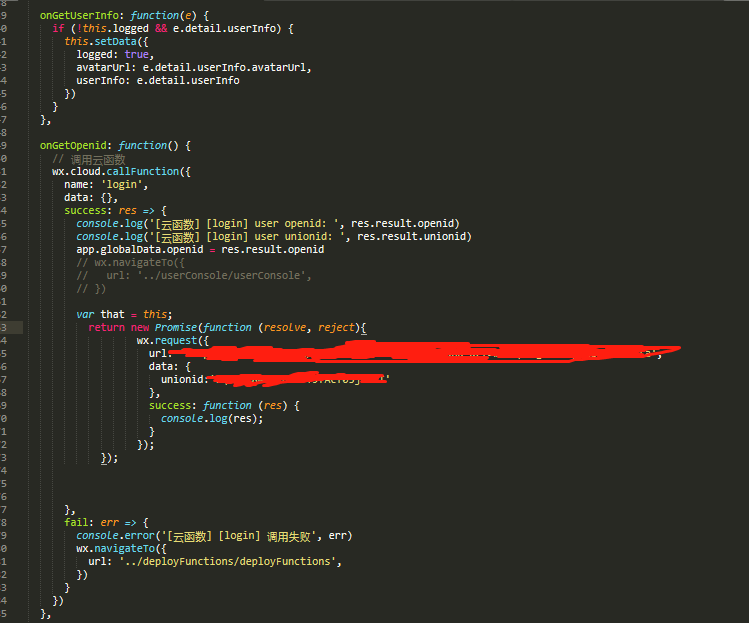The height and width of the screenshot is (623, 749).
Task: Click the '// 调用云函数' comment line
Action: click(x=89, y=159)
